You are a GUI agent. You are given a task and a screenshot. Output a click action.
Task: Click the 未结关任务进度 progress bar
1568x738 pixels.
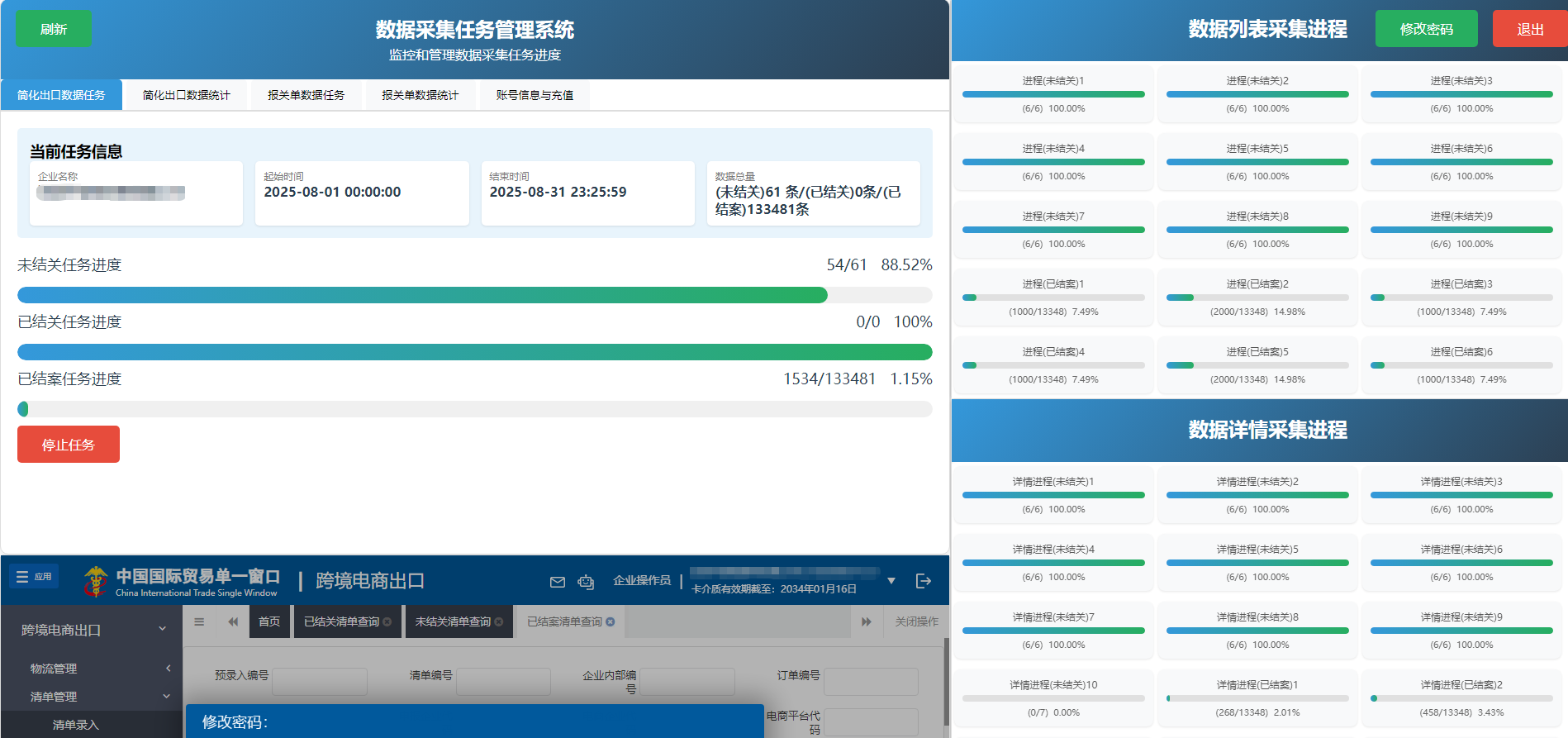474,295
